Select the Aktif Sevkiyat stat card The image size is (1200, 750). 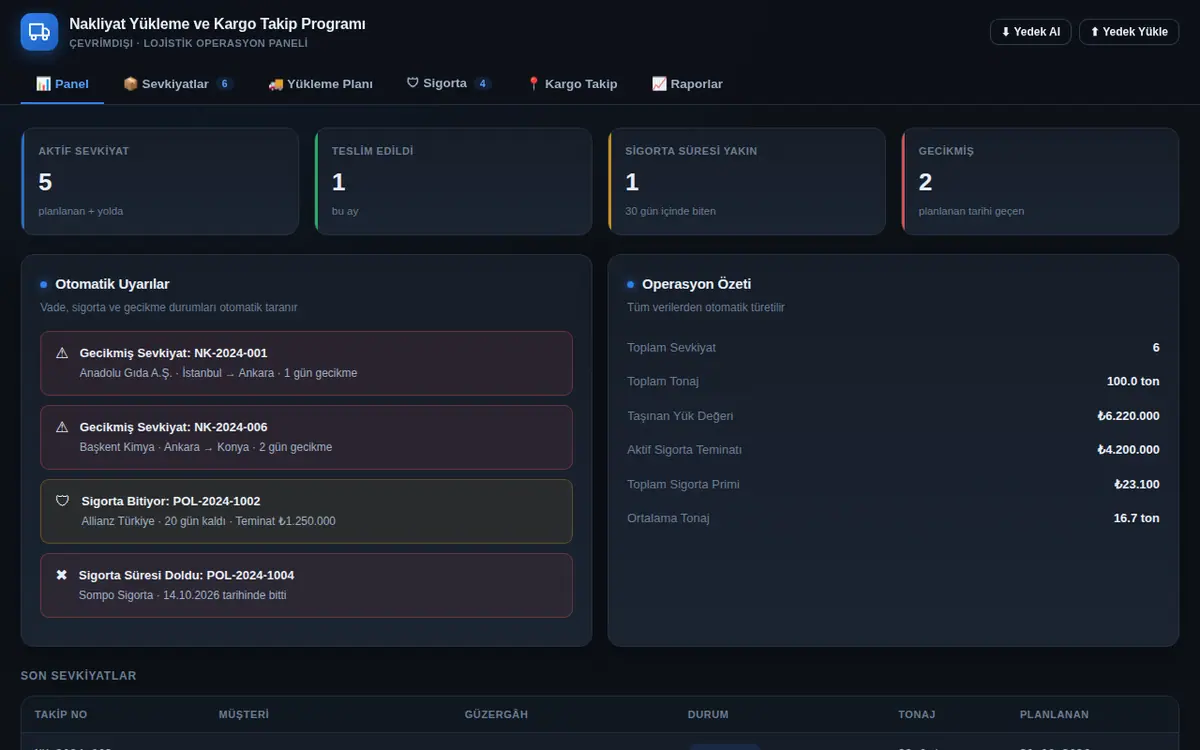[x=160, y=181]
